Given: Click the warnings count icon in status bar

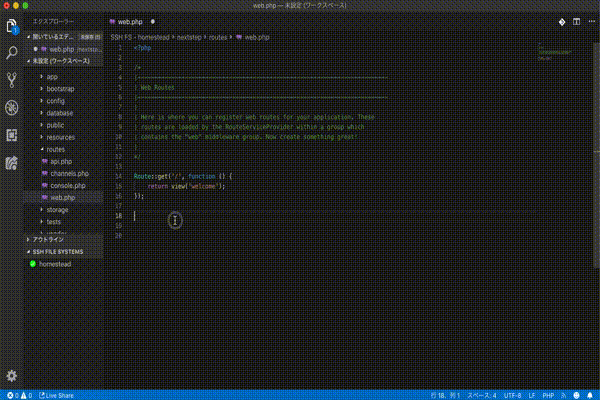Looking at the screenshot, I should click(x=24, y=395).
